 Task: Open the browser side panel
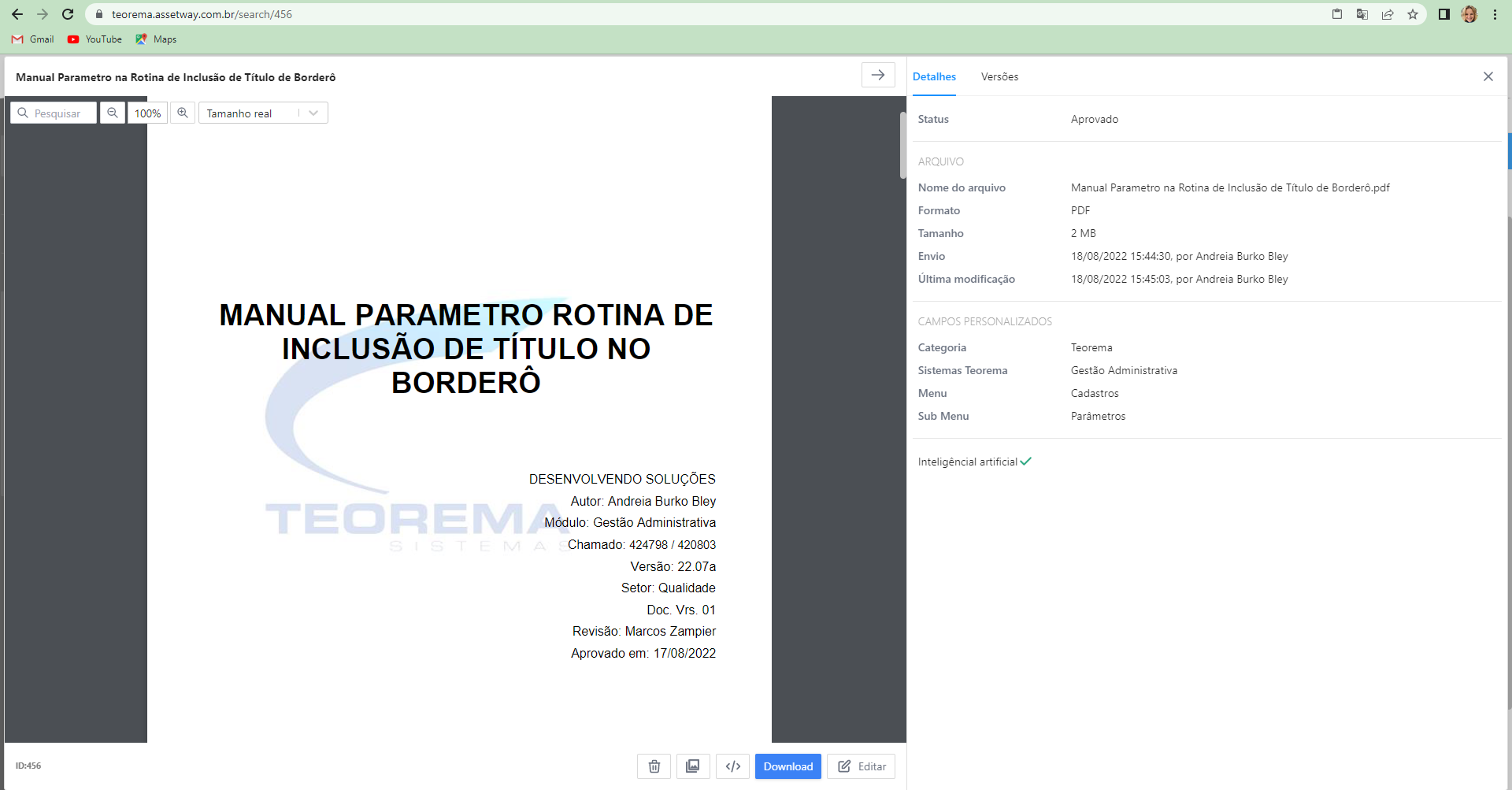coord(1444,14)
